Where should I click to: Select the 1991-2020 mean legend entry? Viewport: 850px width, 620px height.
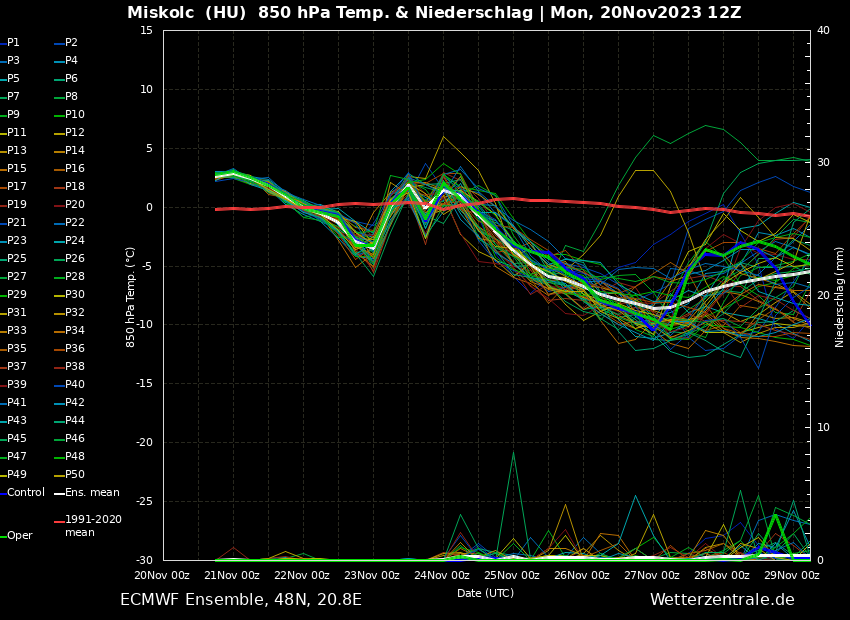tap(92, 526)
